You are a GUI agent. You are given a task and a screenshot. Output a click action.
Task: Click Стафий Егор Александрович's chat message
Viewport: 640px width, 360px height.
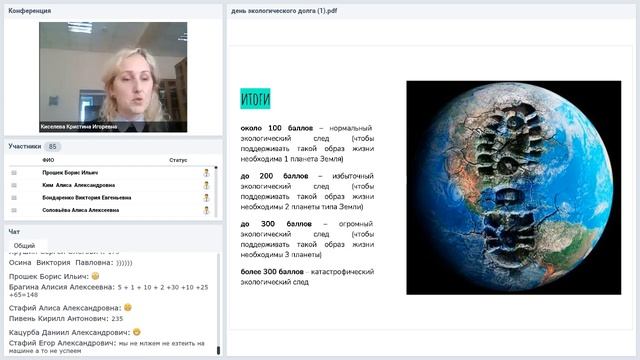[x=107, y=347]
